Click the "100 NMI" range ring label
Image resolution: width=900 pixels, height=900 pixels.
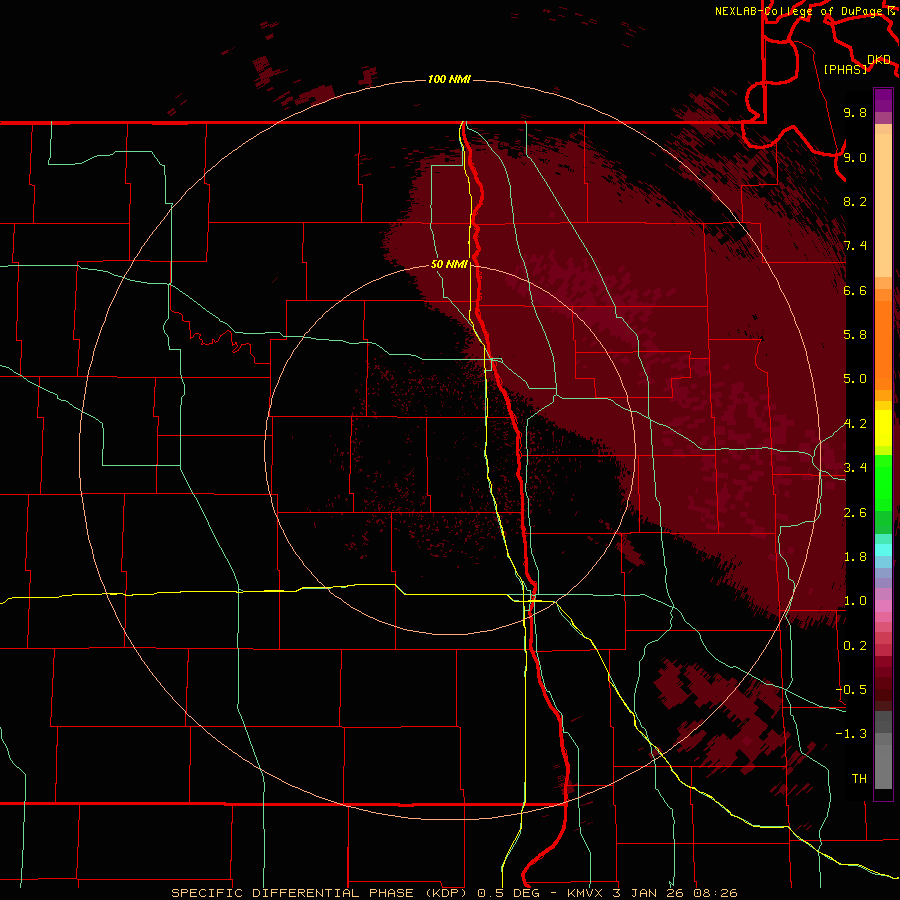[449, 79]
